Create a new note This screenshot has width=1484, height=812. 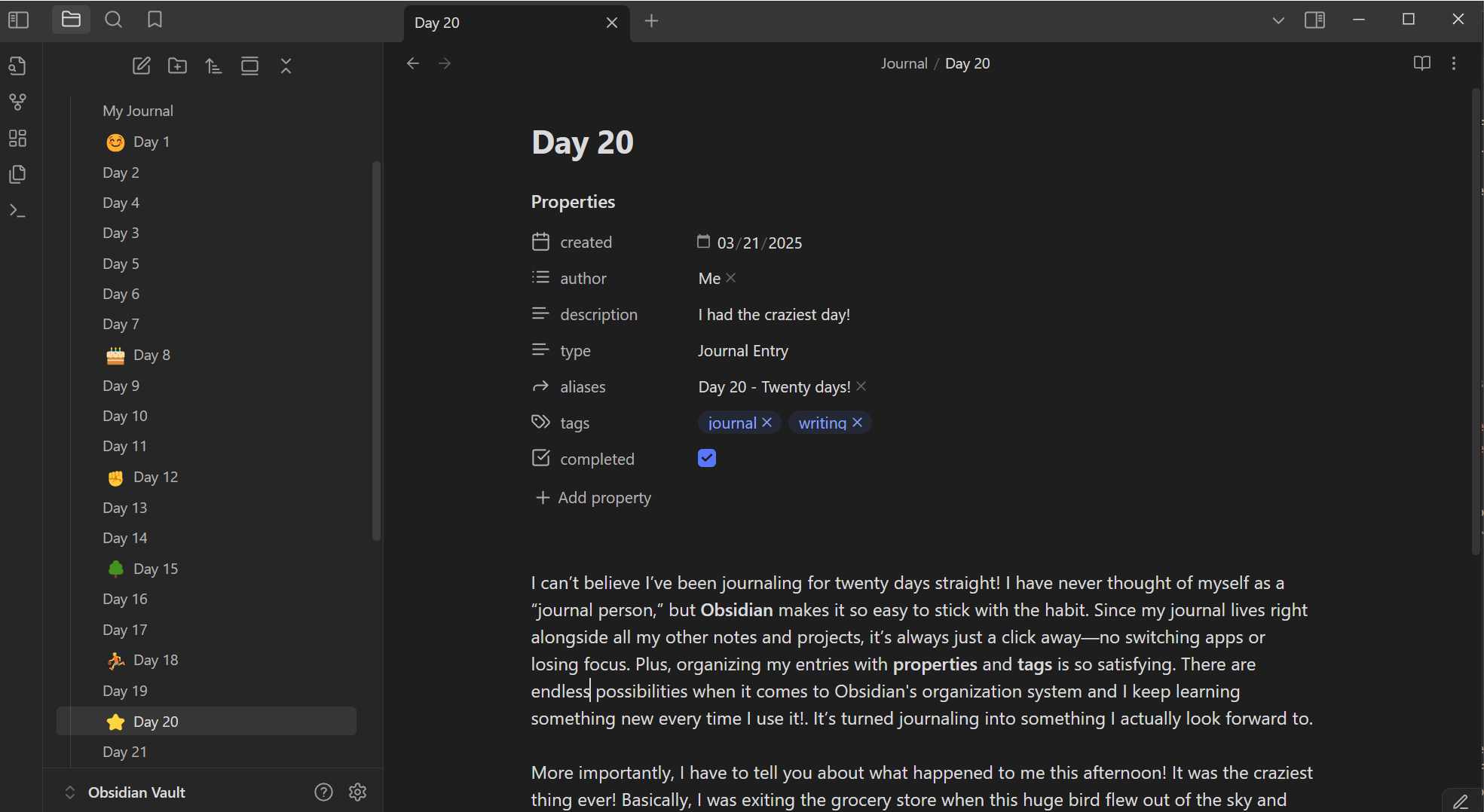(142, 66)
